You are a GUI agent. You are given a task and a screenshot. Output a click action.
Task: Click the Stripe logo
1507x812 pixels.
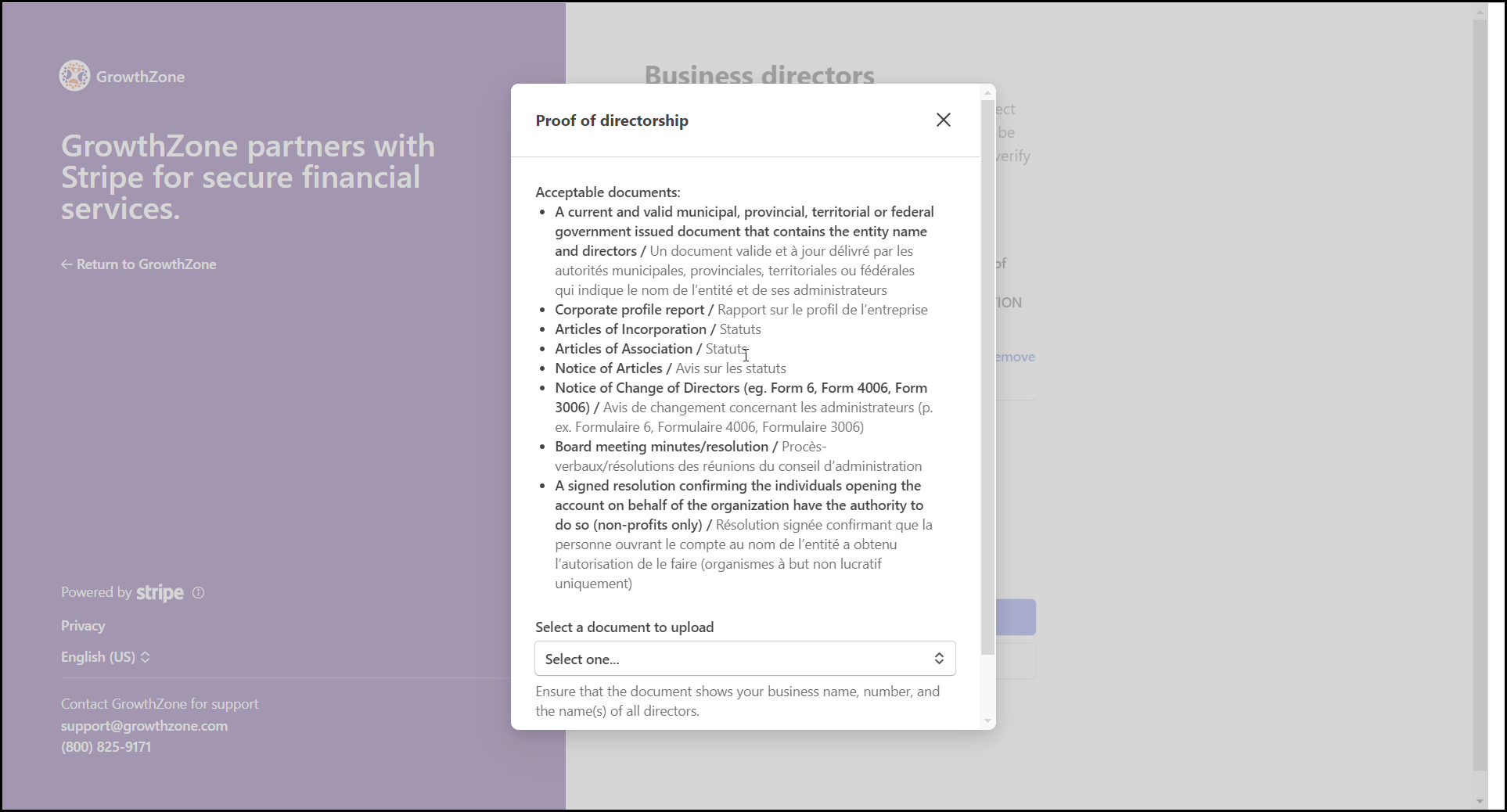(160, 593)
